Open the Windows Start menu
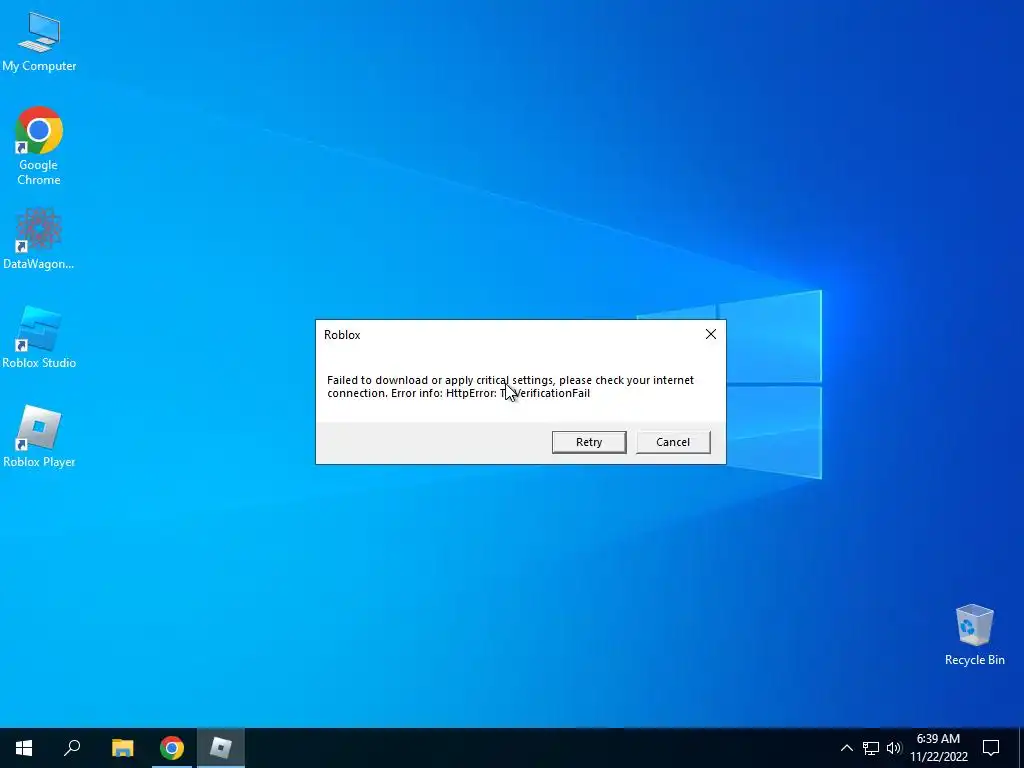 pos(24,748)
